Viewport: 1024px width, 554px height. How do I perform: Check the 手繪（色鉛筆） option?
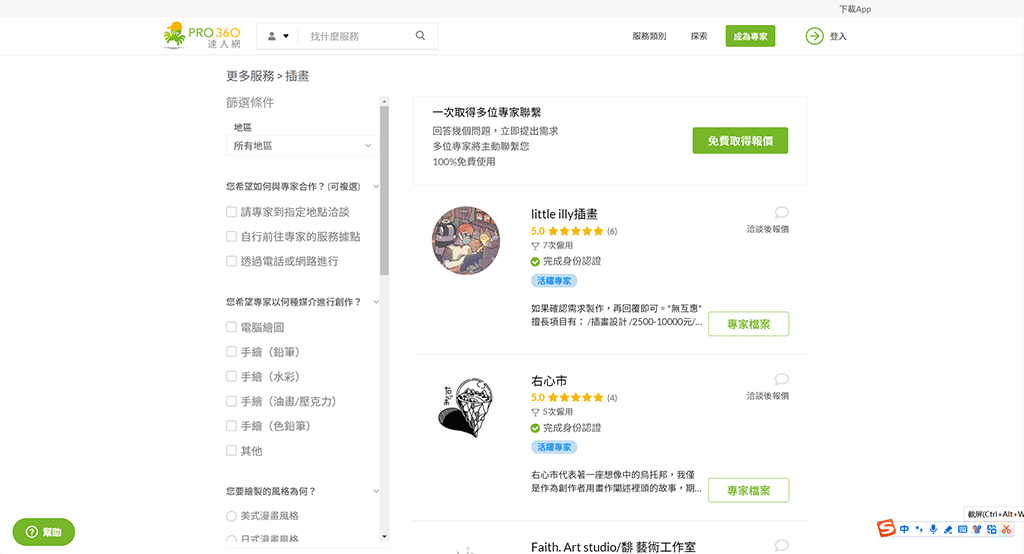[x=231, y=426]
